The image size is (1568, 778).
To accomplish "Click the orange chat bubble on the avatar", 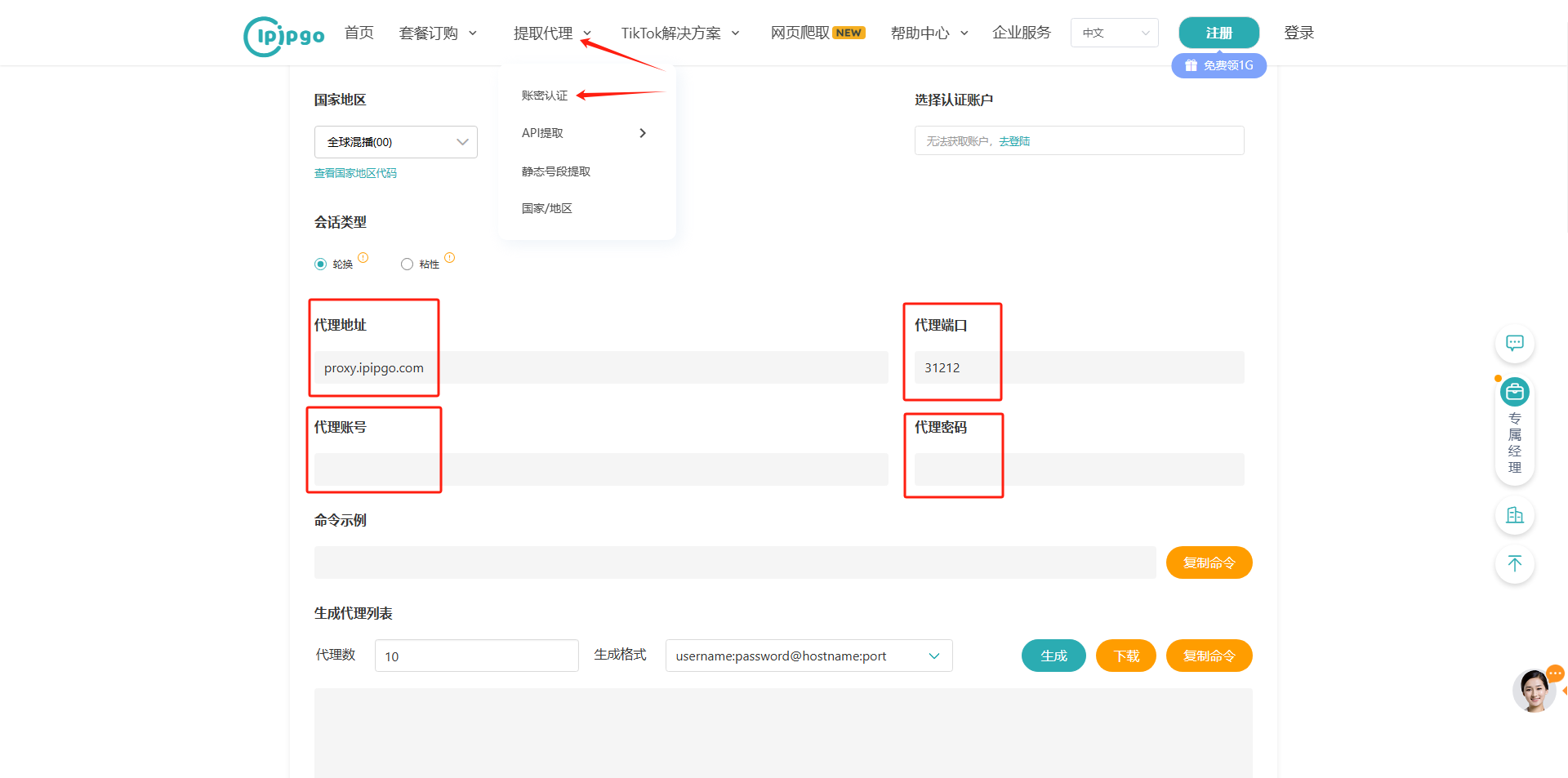I will 1555,673.
